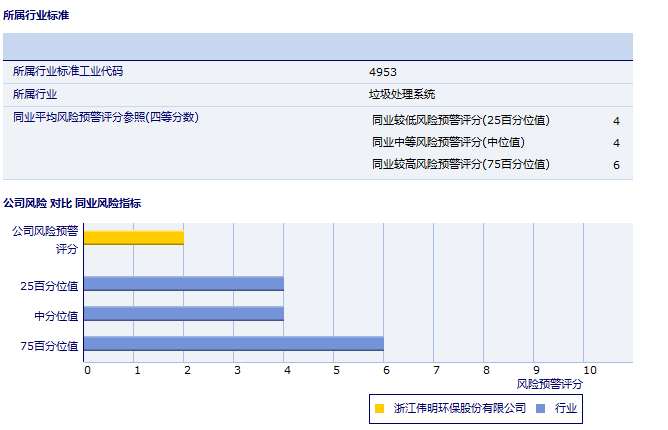Viewport: 668px width, 430px height.
Task: Select the 行业 legend label
Action: click(567, 408)
